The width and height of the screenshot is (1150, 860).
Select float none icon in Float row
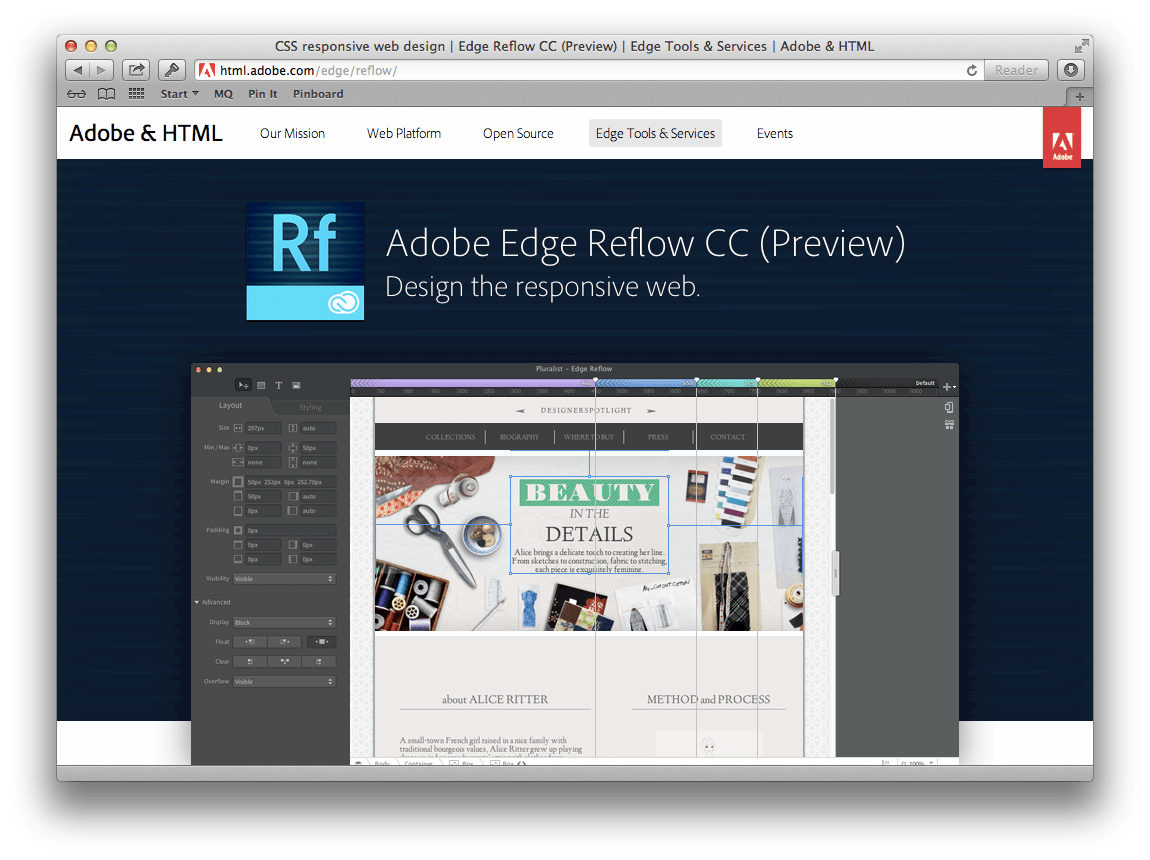321,642
